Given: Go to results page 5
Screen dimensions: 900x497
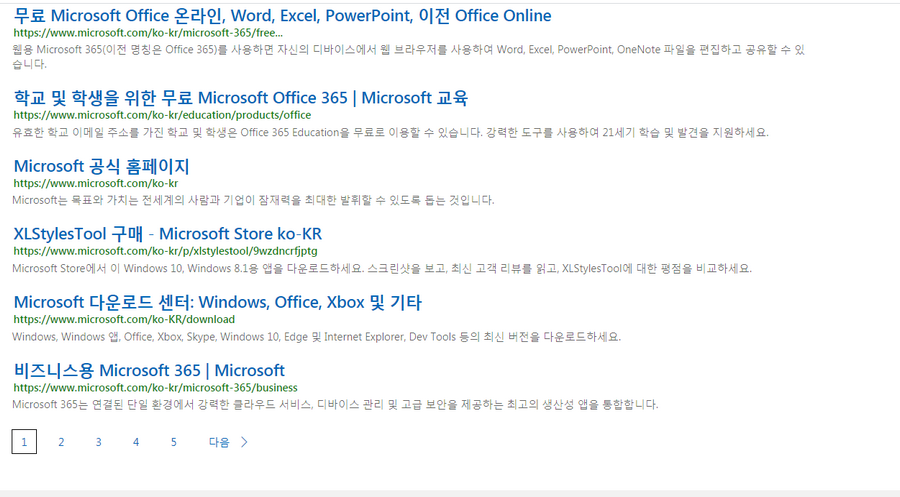Looking at the screenshot, I should (x=173, y=442).
